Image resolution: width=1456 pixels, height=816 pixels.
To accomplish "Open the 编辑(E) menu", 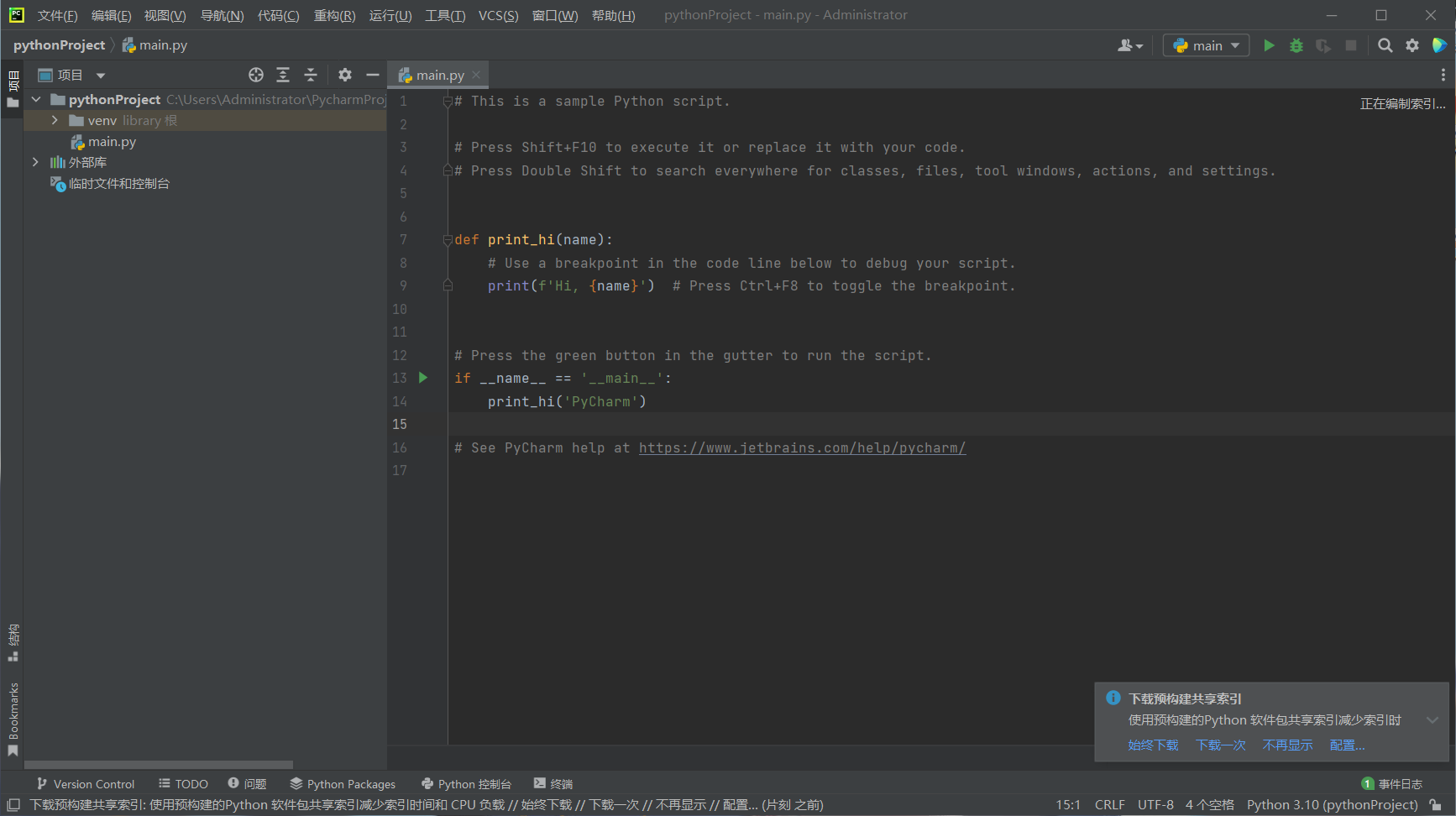I will [x=111, y=15].
